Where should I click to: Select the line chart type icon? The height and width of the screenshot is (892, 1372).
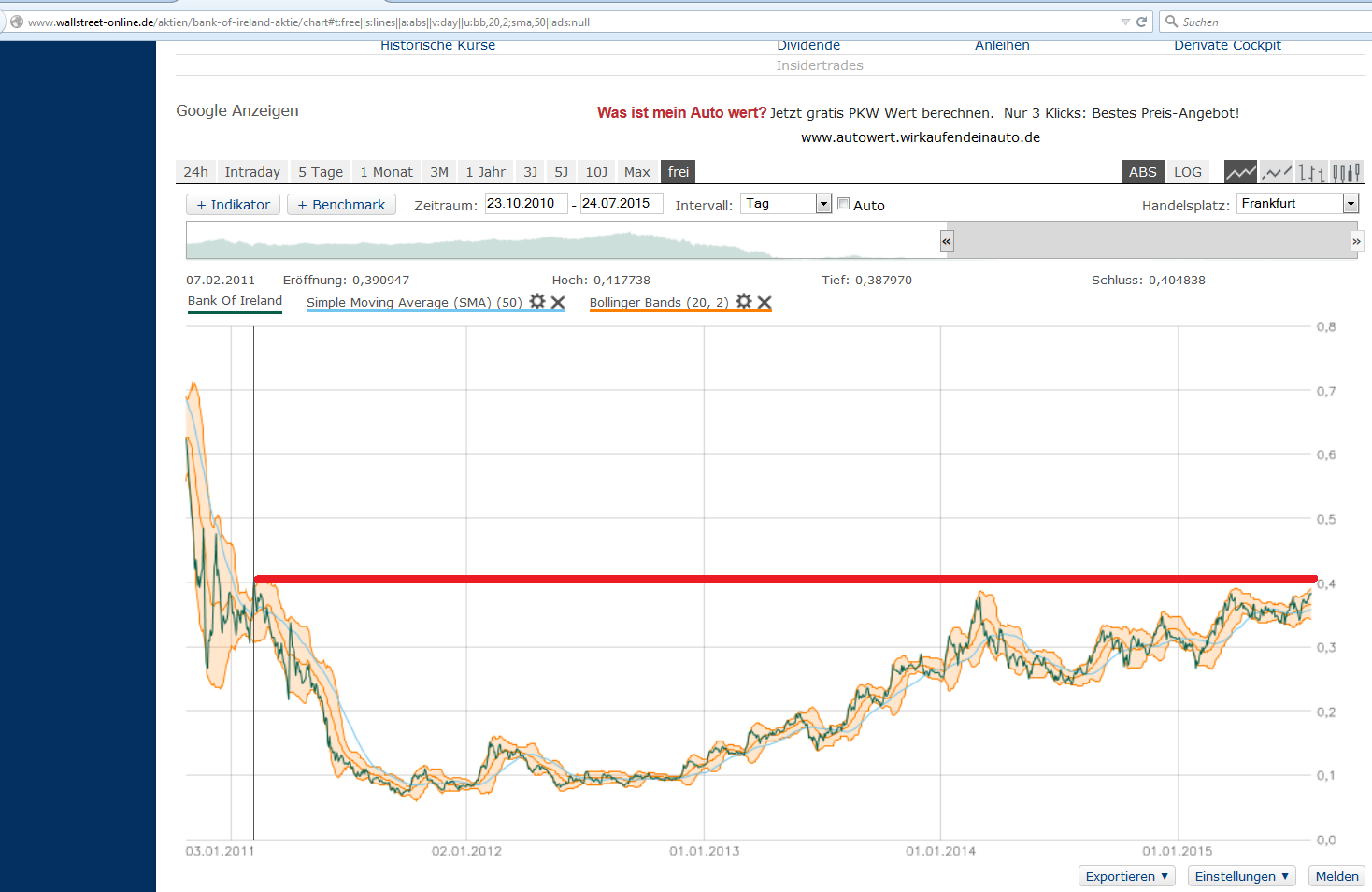coord(1240,172)
